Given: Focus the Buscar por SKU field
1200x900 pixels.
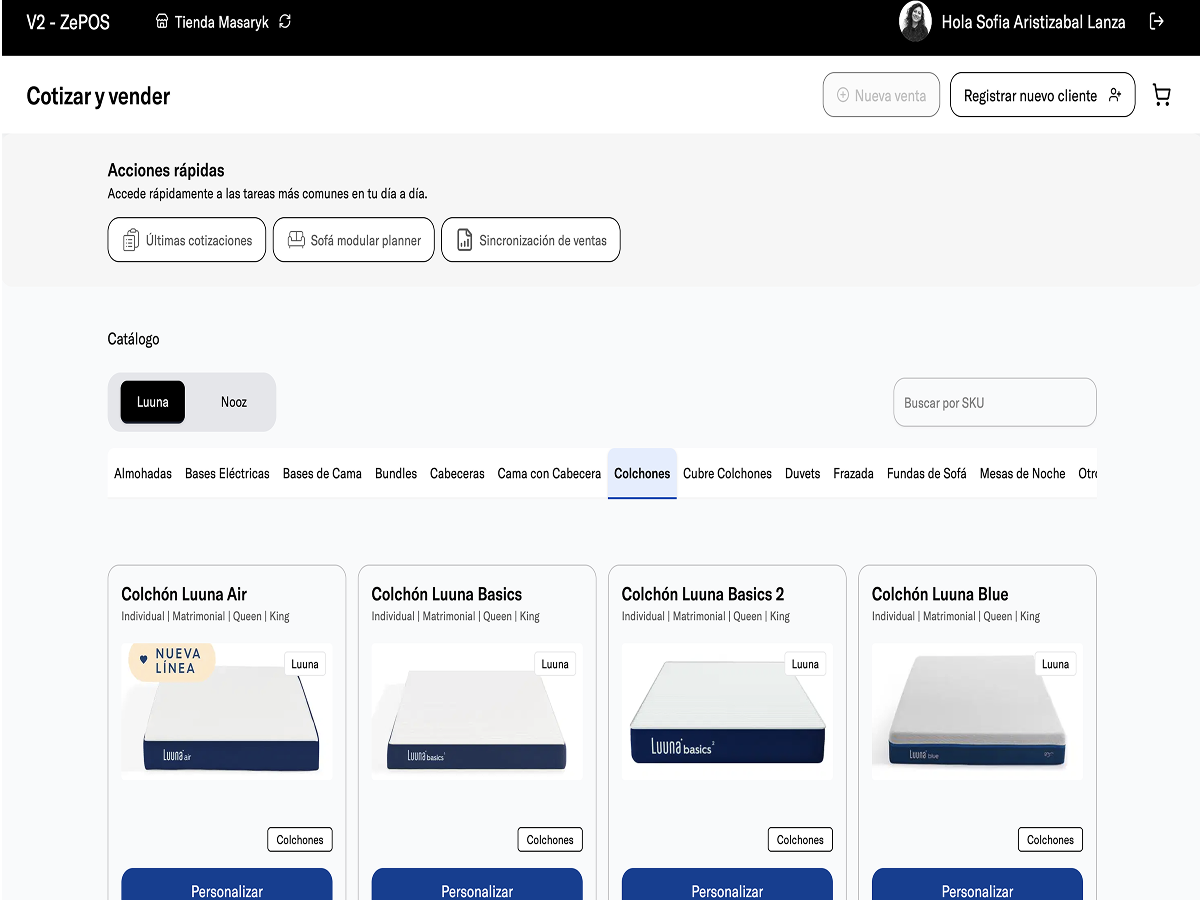Looking at the screenshot, I should 995,402.
